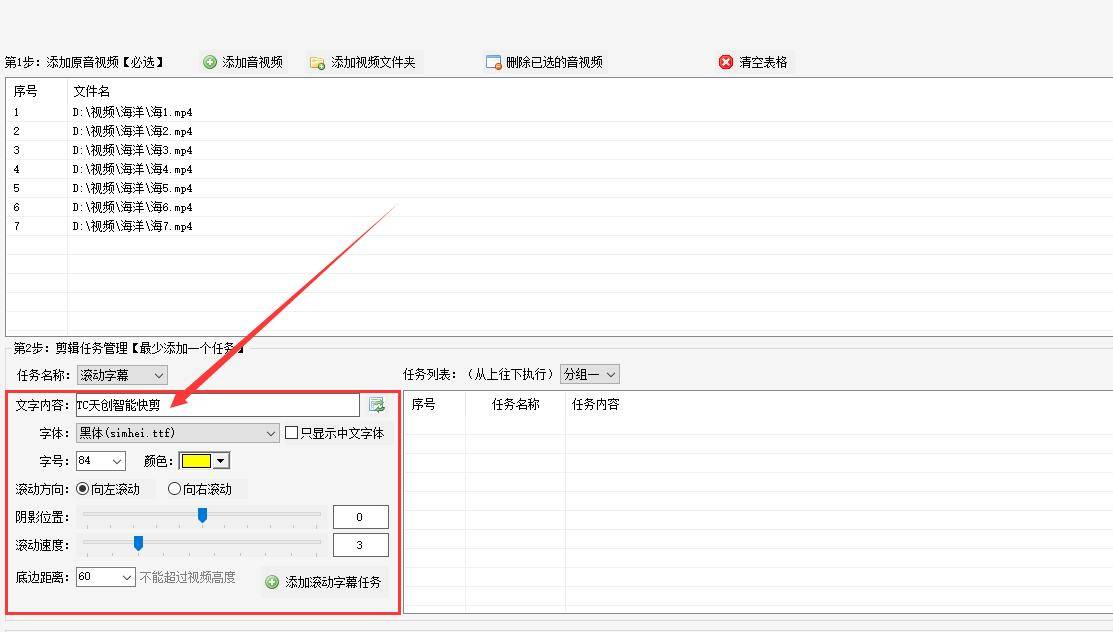
Task: Select the 向左滚动 radio button
Action: tap(82, 489)
